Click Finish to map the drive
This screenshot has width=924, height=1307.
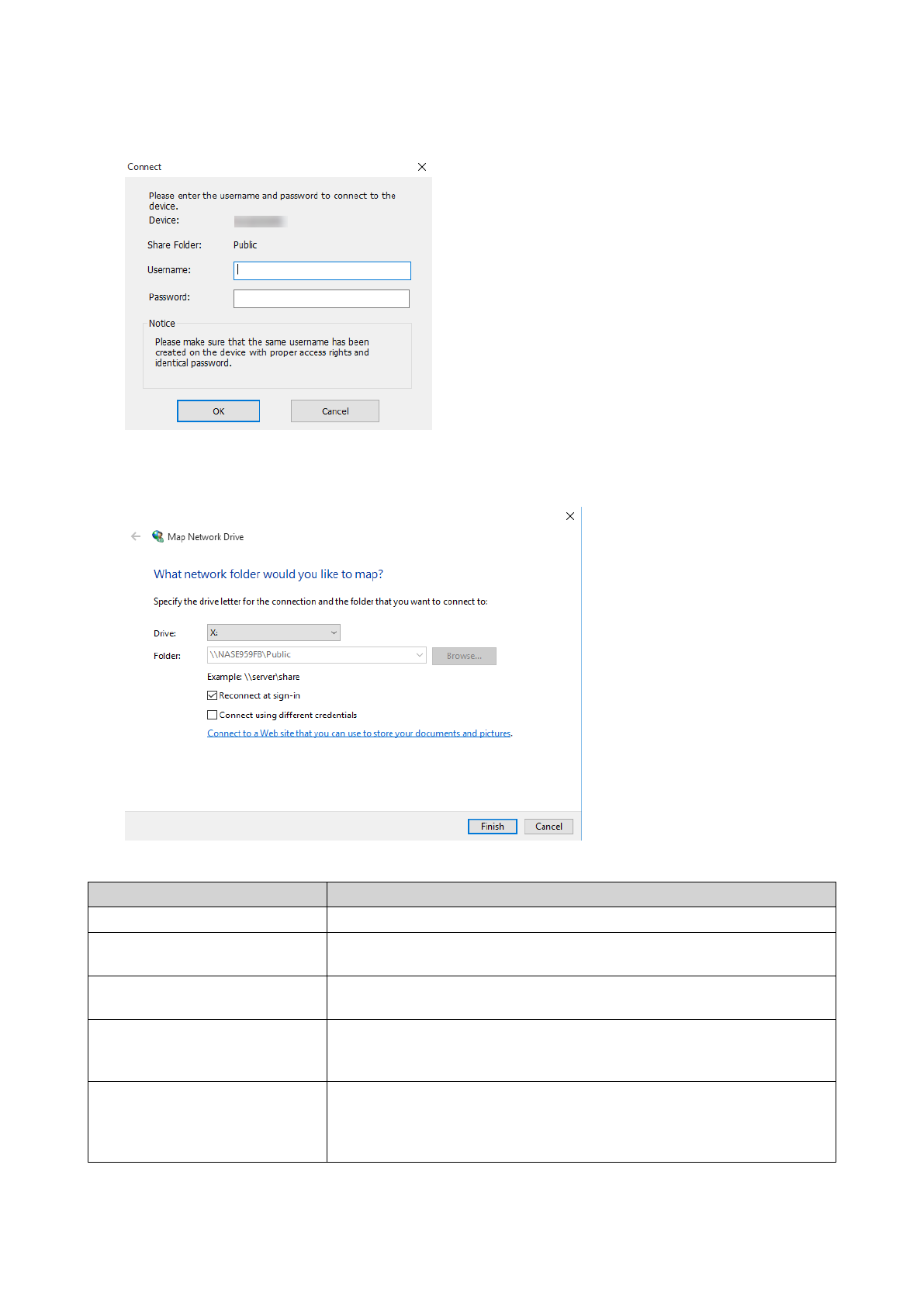click(x=492, y=827)
